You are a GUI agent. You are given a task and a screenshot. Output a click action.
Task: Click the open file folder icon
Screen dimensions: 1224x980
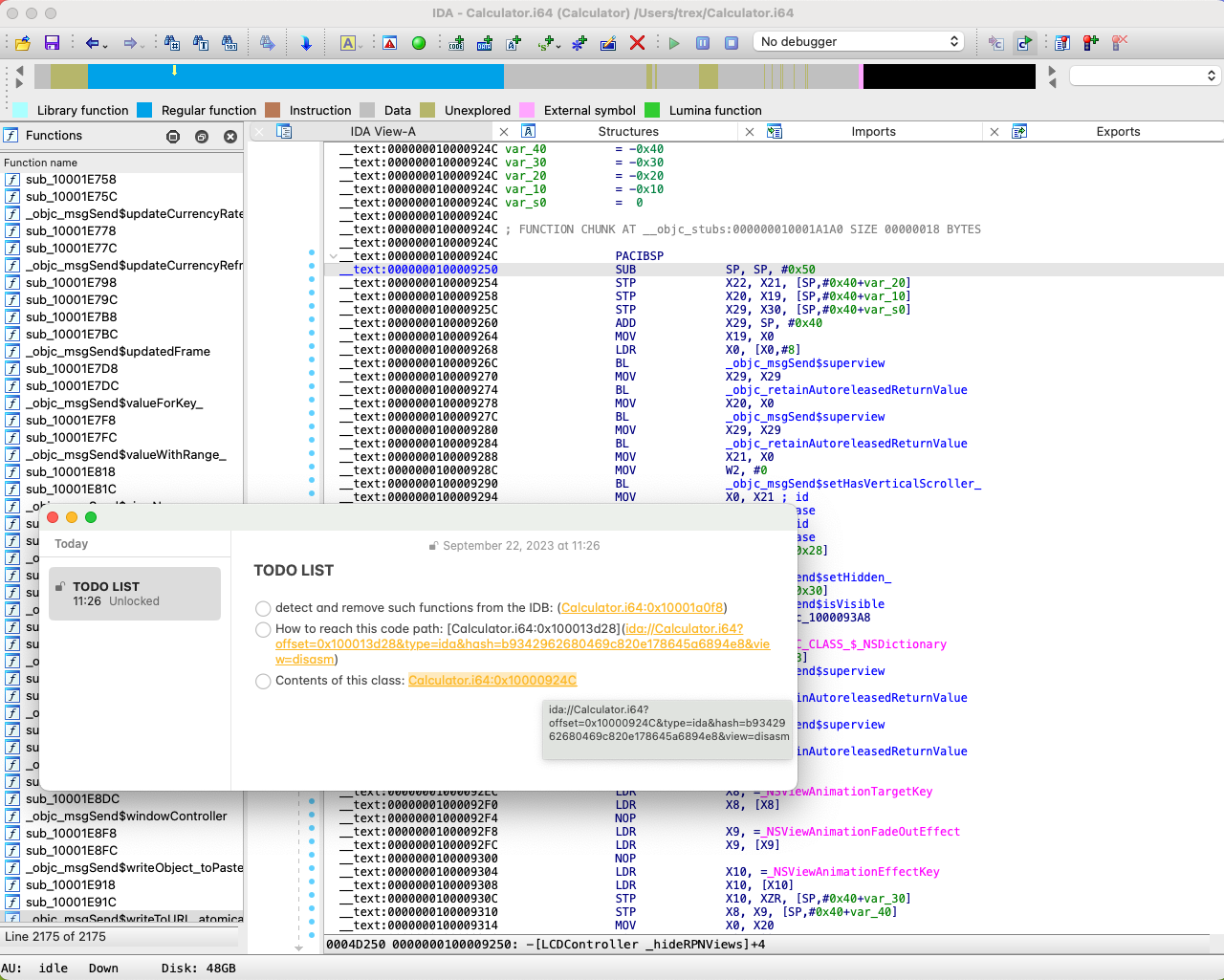pos(23,43)
